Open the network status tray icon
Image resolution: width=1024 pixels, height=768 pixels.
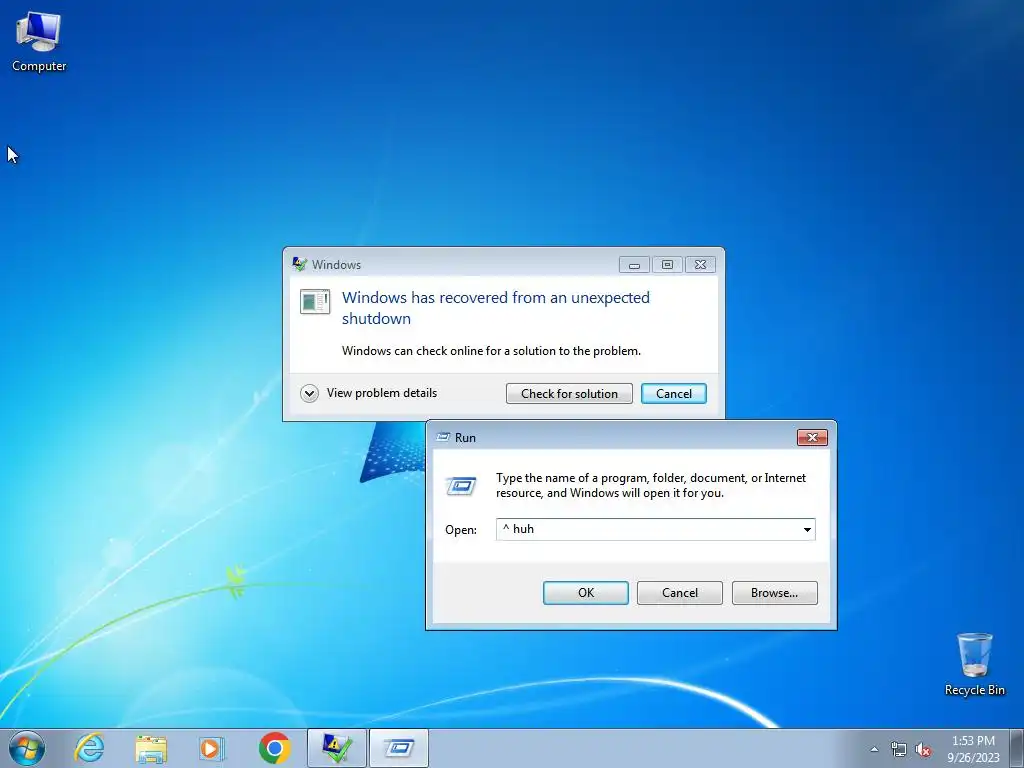click(x=899, y=750)
